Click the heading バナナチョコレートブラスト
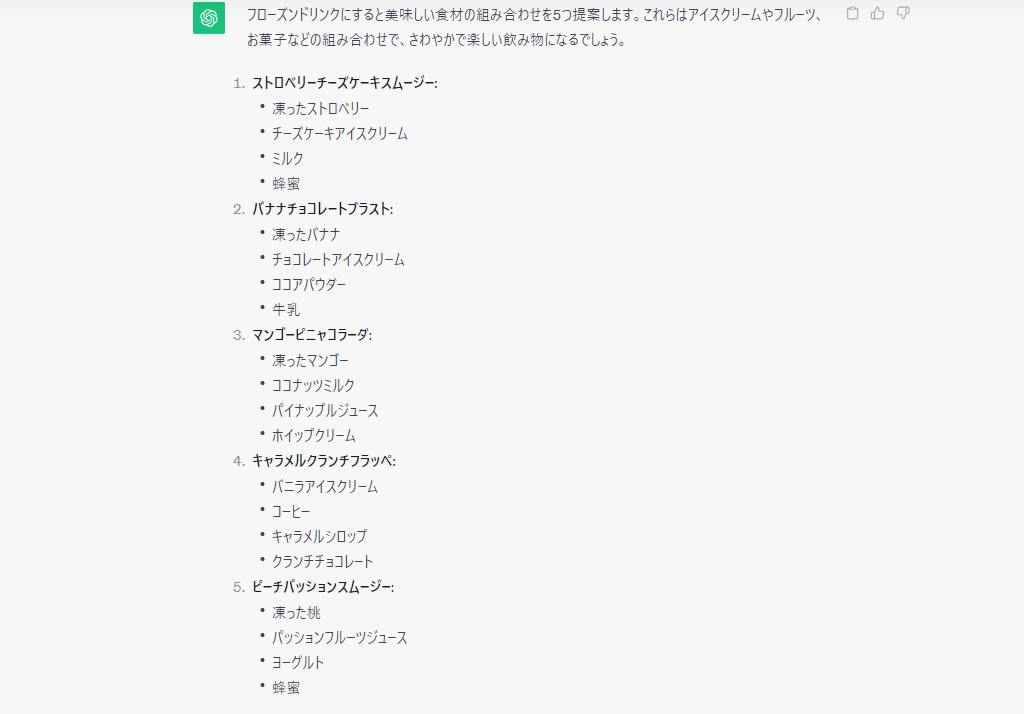This screenshot has width=1024, height=714. 322,209
